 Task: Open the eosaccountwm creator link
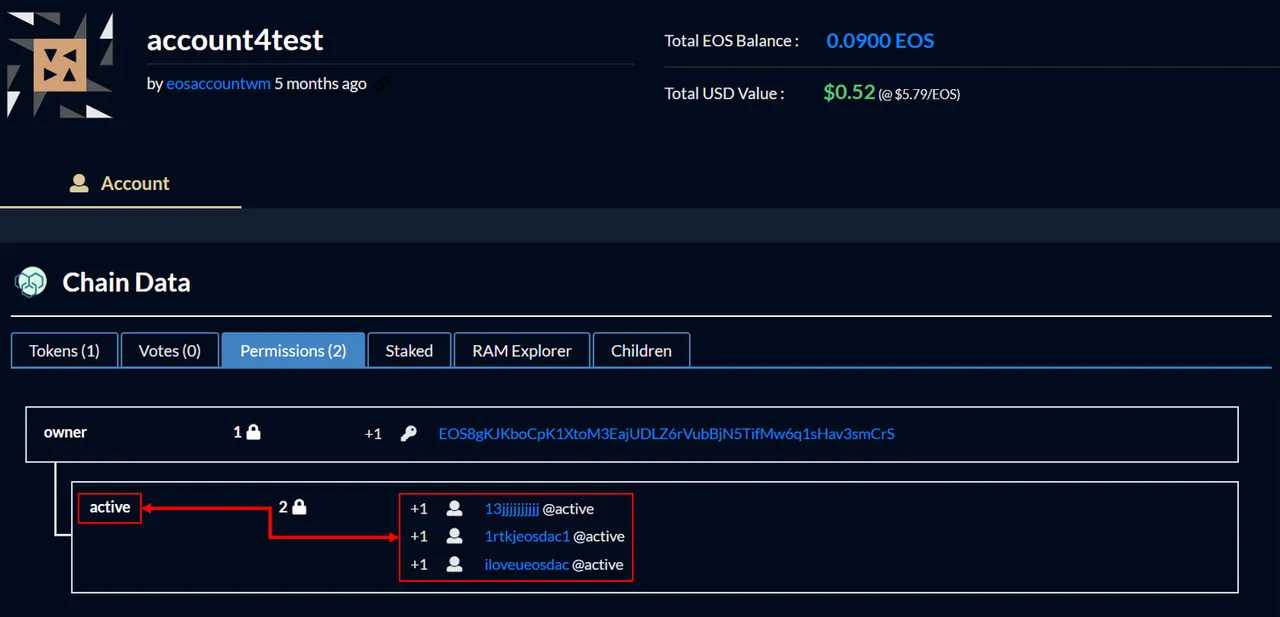click(x=218, y=84)
